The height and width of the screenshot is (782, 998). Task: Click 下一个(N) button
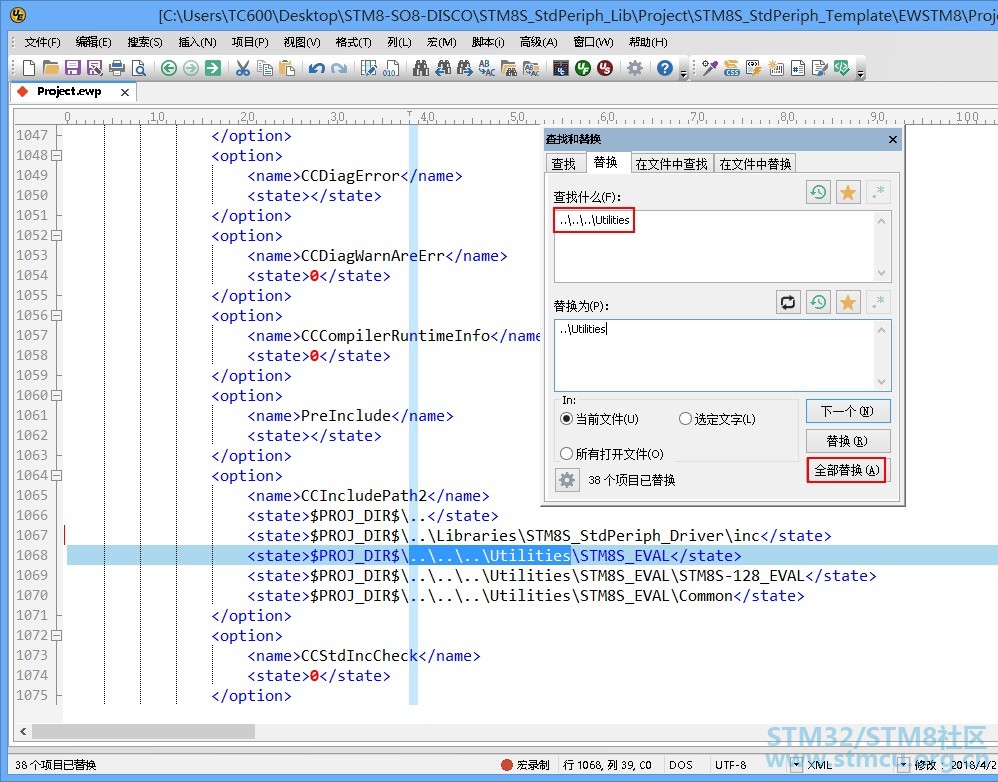point(848,411)
